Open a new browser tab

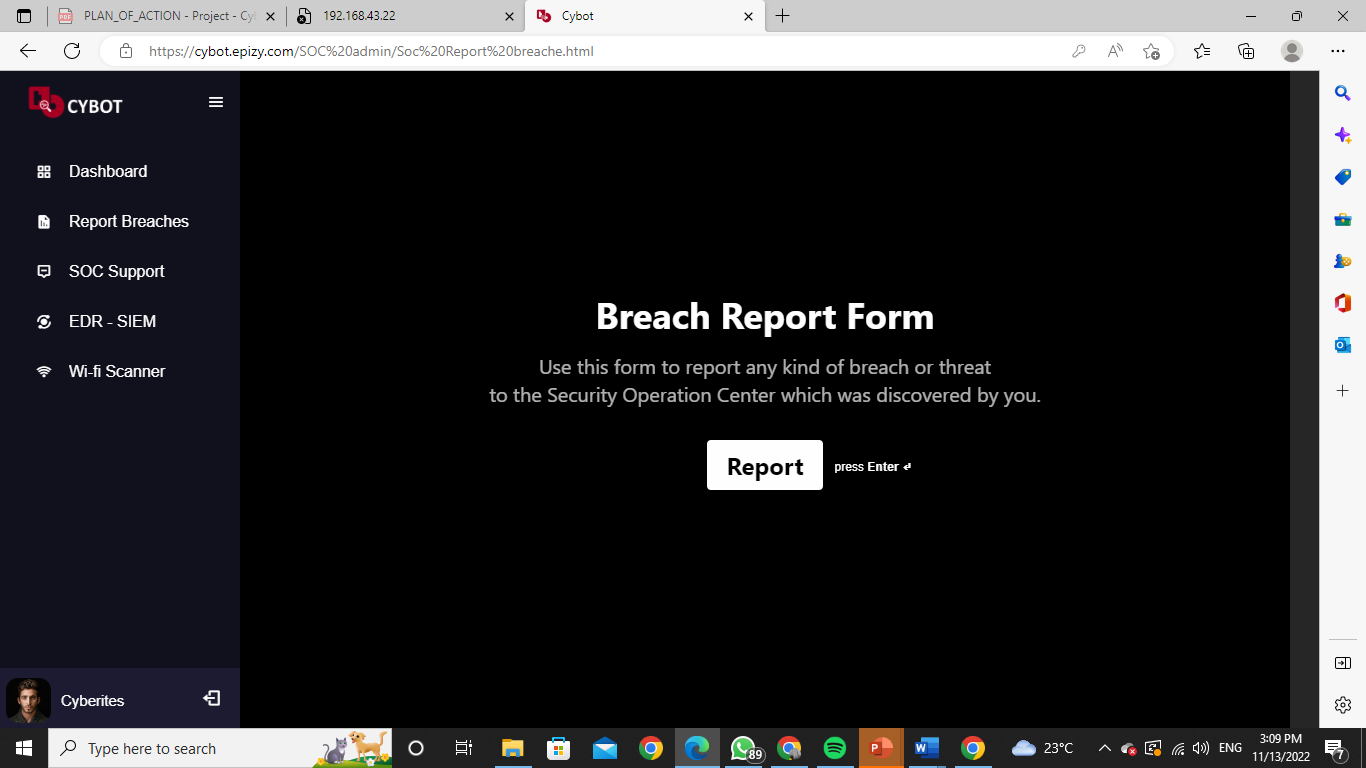click(x=783, y=16)
